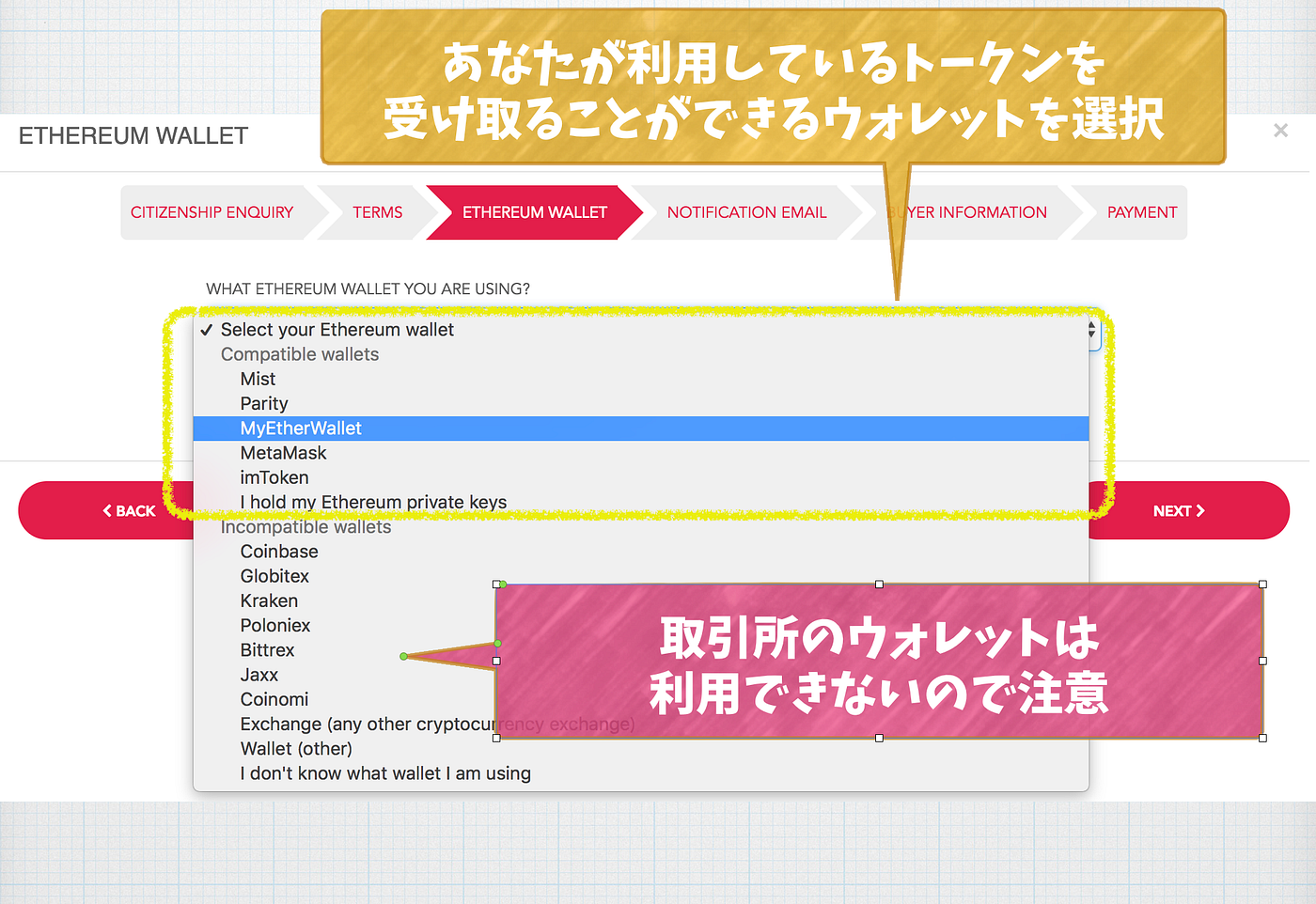Go to the Citizenship Enquiry step
Viewport: 1316px width, 904px height.
[212, 212]
